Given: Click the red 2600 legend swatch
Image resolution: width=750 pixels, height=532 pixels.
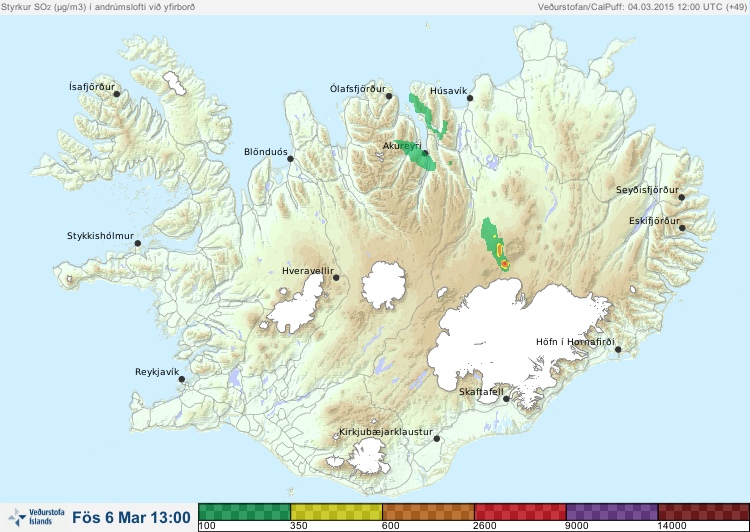Looking at the screenshot, I should (x=520, y=512).
